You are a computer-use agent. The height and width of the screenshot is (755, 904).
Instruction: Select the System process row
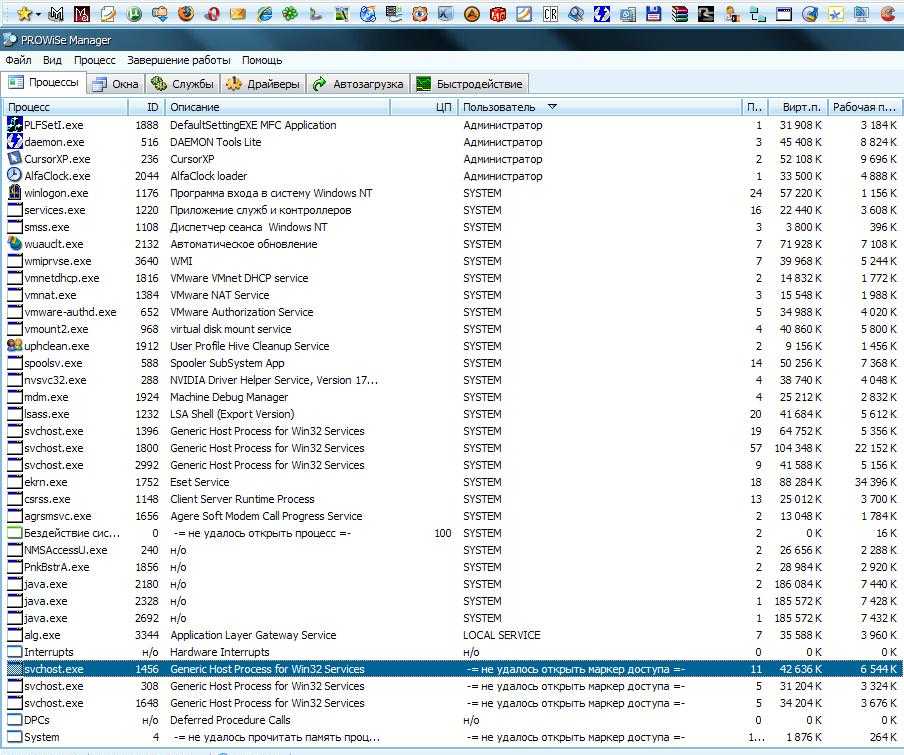click(x=452, y=737)
